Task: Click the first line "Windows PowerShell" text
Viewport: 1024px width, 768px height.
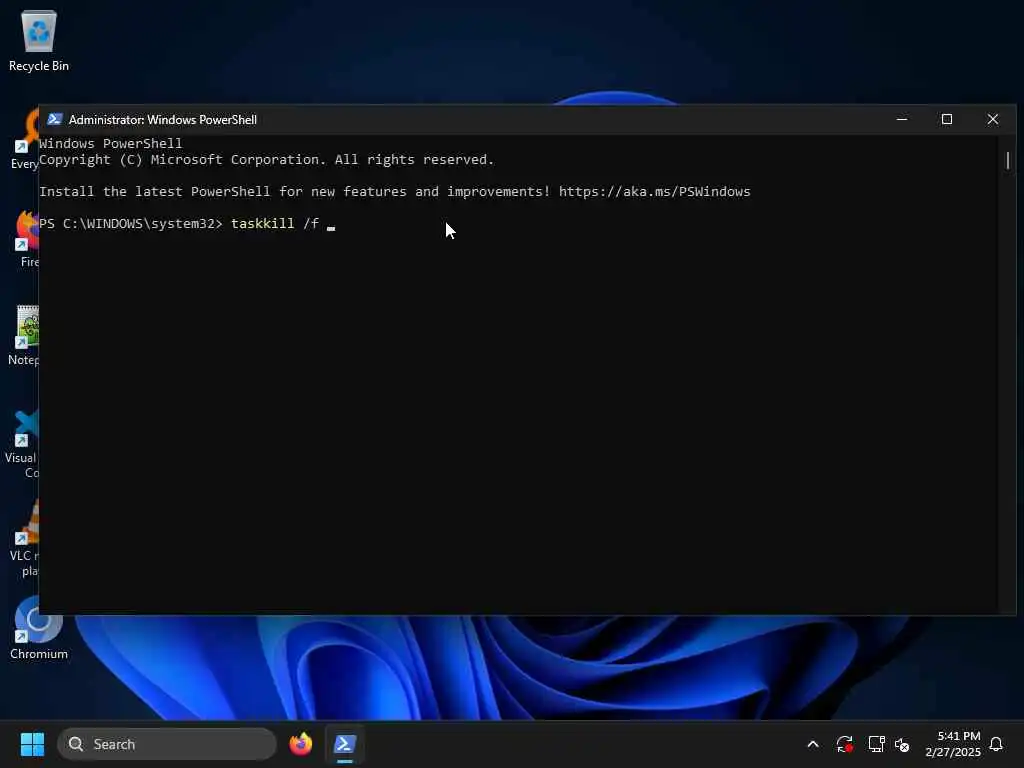Action: tap(110, 143)
